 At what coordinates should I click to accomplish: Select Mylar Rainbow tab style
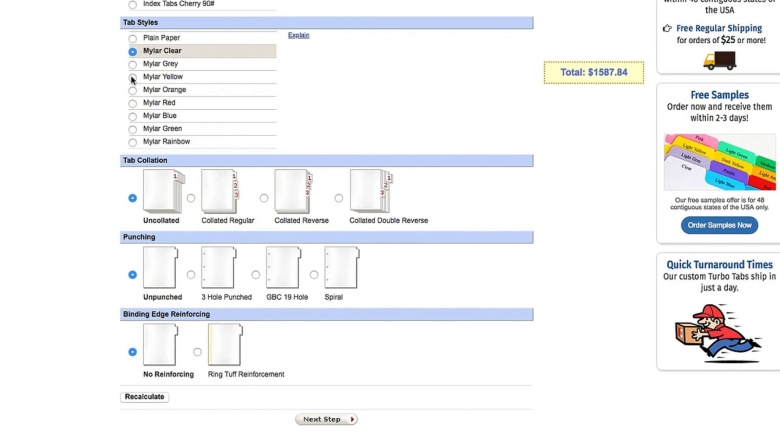click(132, 142)
